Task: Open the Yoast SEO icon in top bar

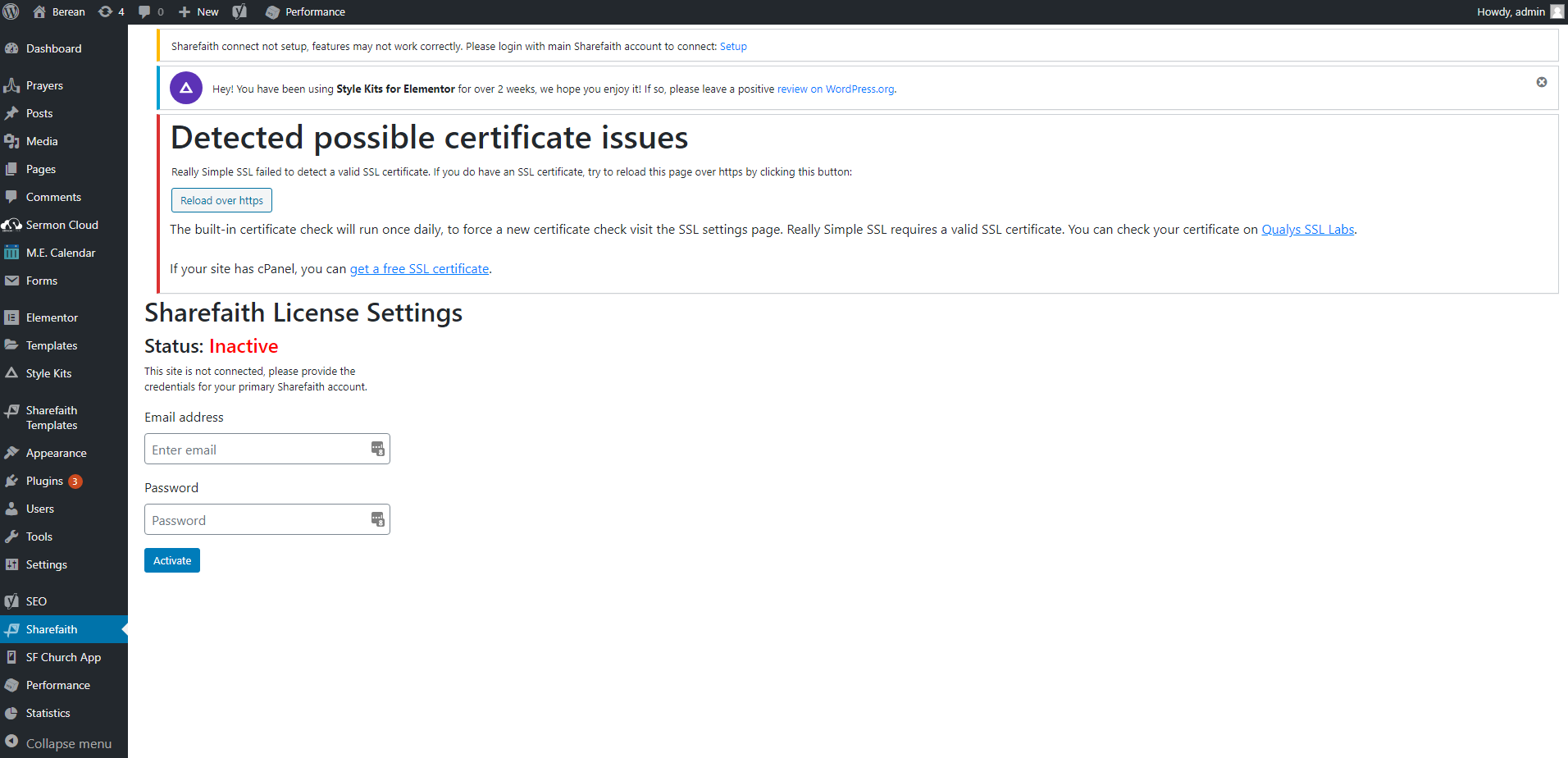Action: click(239, 11)
